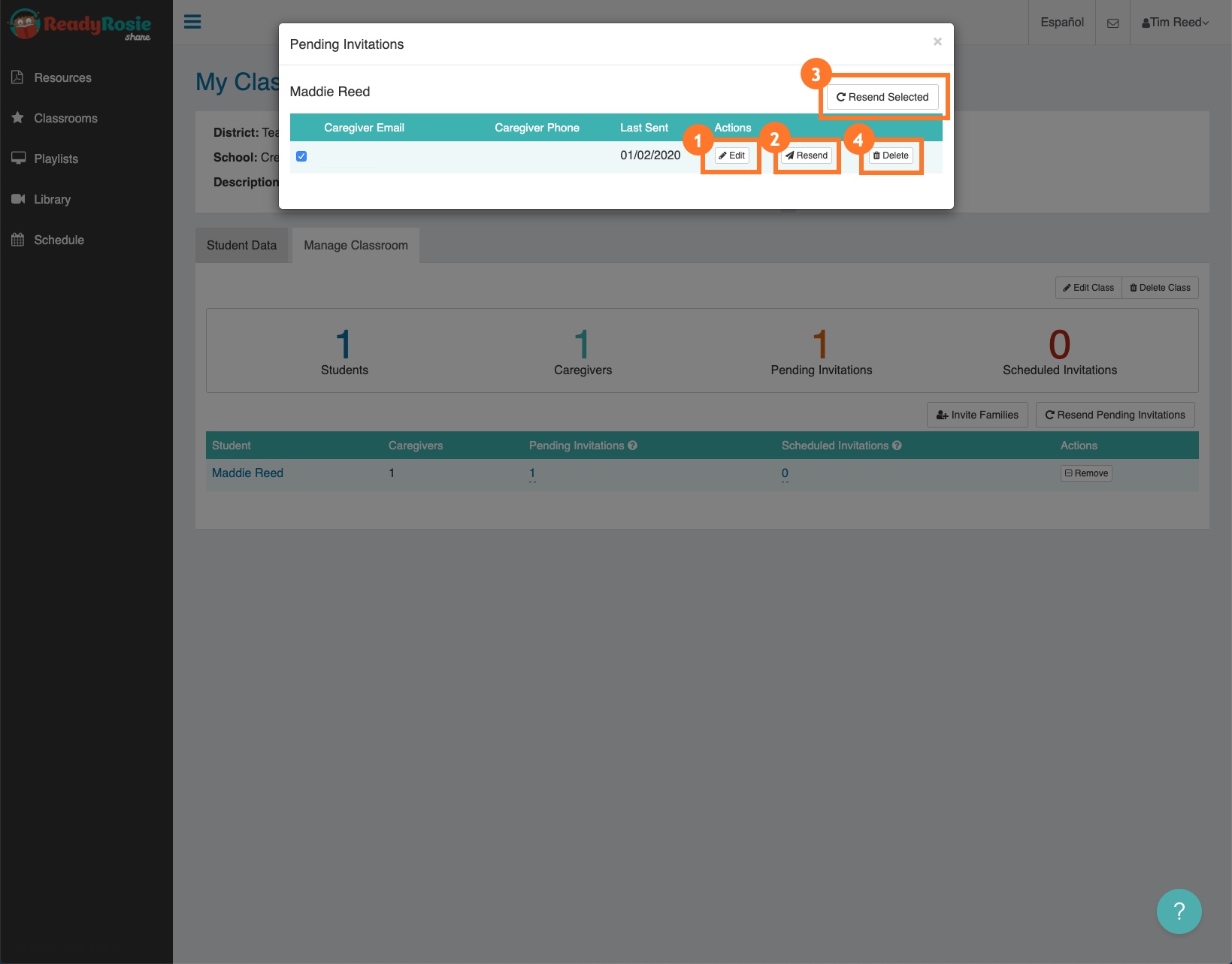This screenshot has height=964, width=1232.
Task: Click the Scheduled Invitations help icon
Action: [898, 445]
